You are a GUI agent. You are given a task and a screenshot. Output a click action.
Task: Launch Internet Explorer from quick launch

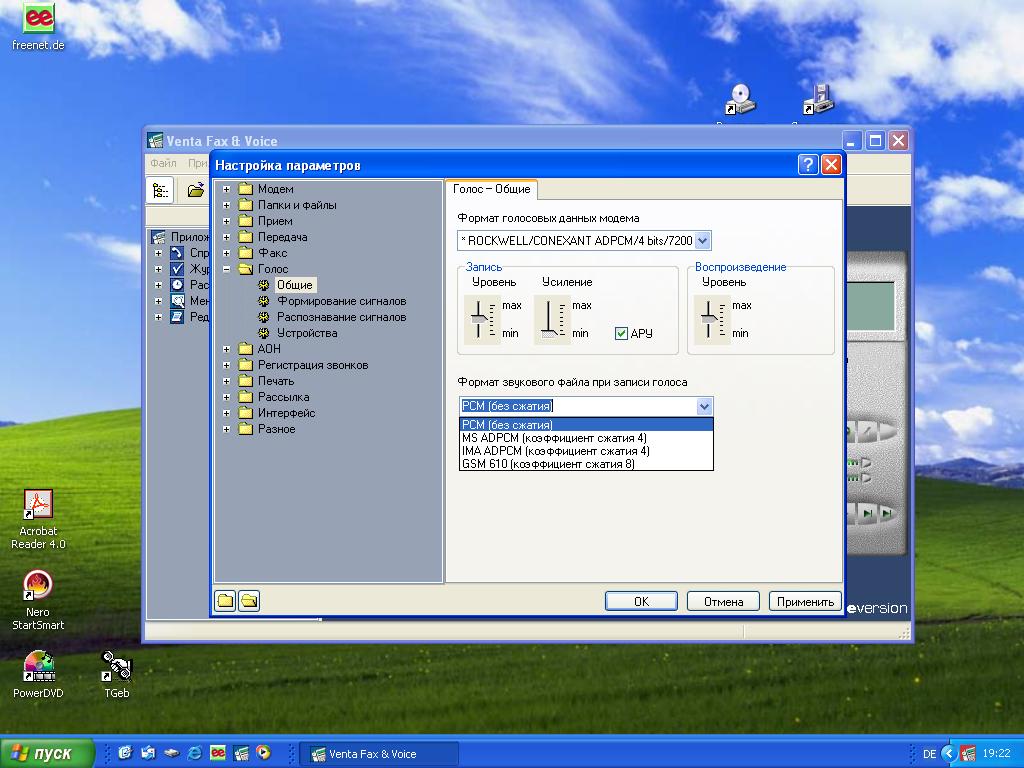[x=195, y=753]
